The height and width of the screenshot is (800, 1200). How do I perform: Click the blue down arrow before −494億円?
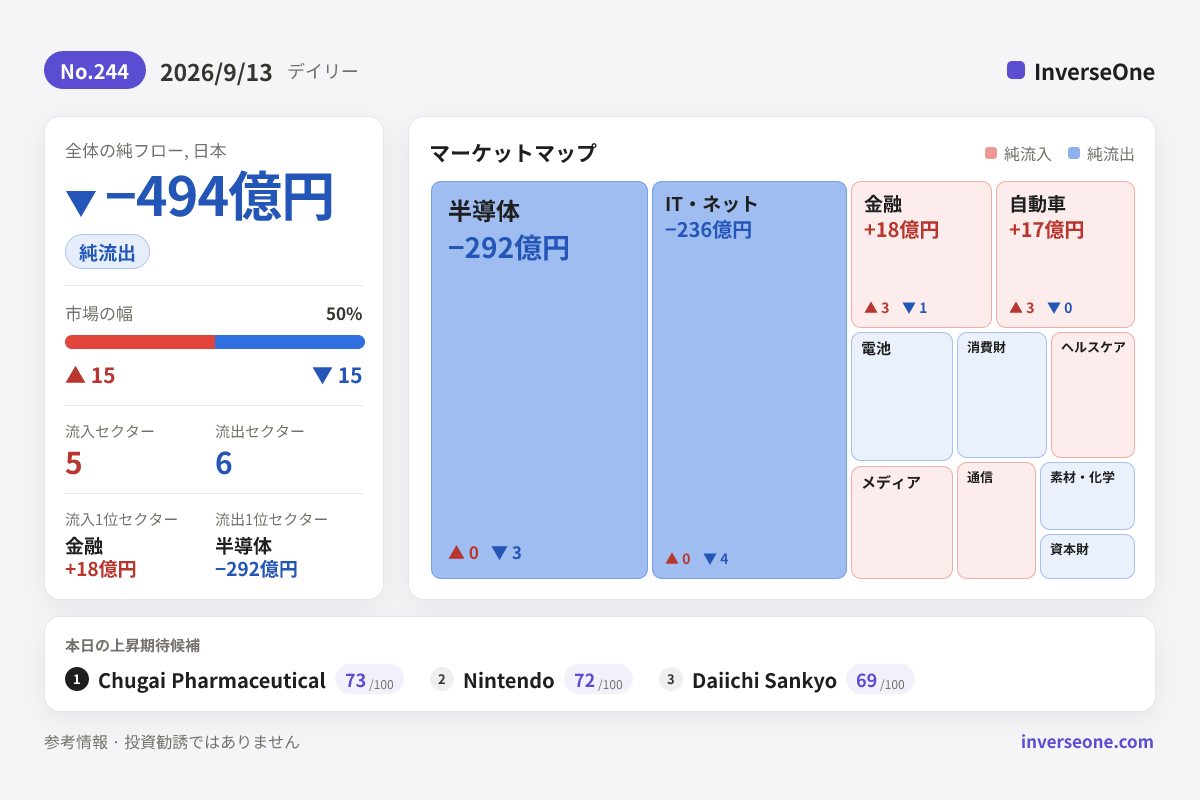click(x=81, y=203)
